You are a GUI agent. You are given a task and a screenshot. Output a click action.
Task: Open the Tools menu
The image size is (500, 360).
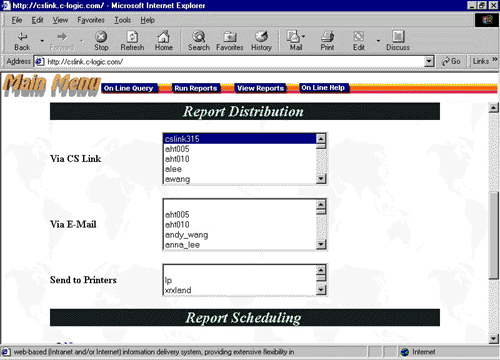coord(123,20)
